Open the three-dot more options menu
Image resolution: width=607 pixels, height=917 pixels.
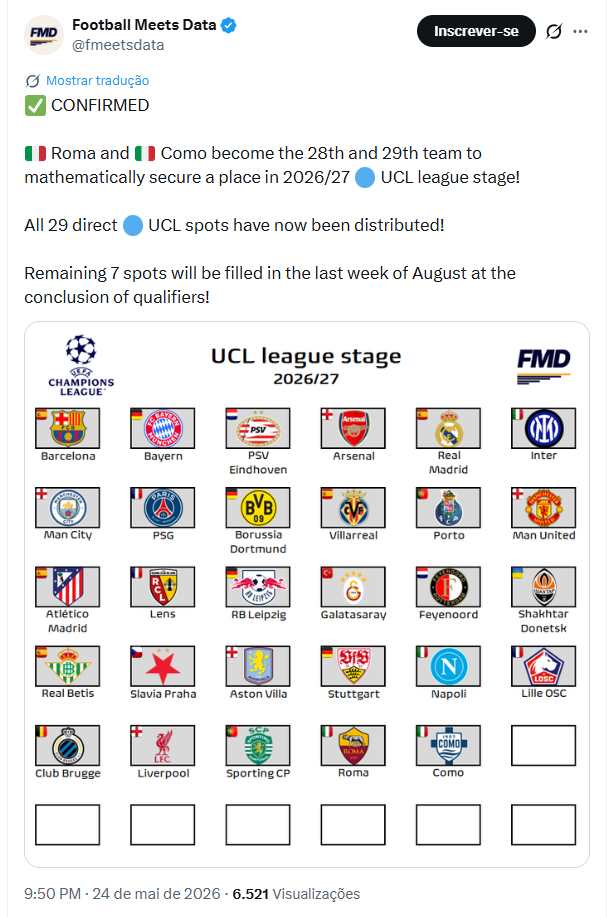[x=580, y=31]
